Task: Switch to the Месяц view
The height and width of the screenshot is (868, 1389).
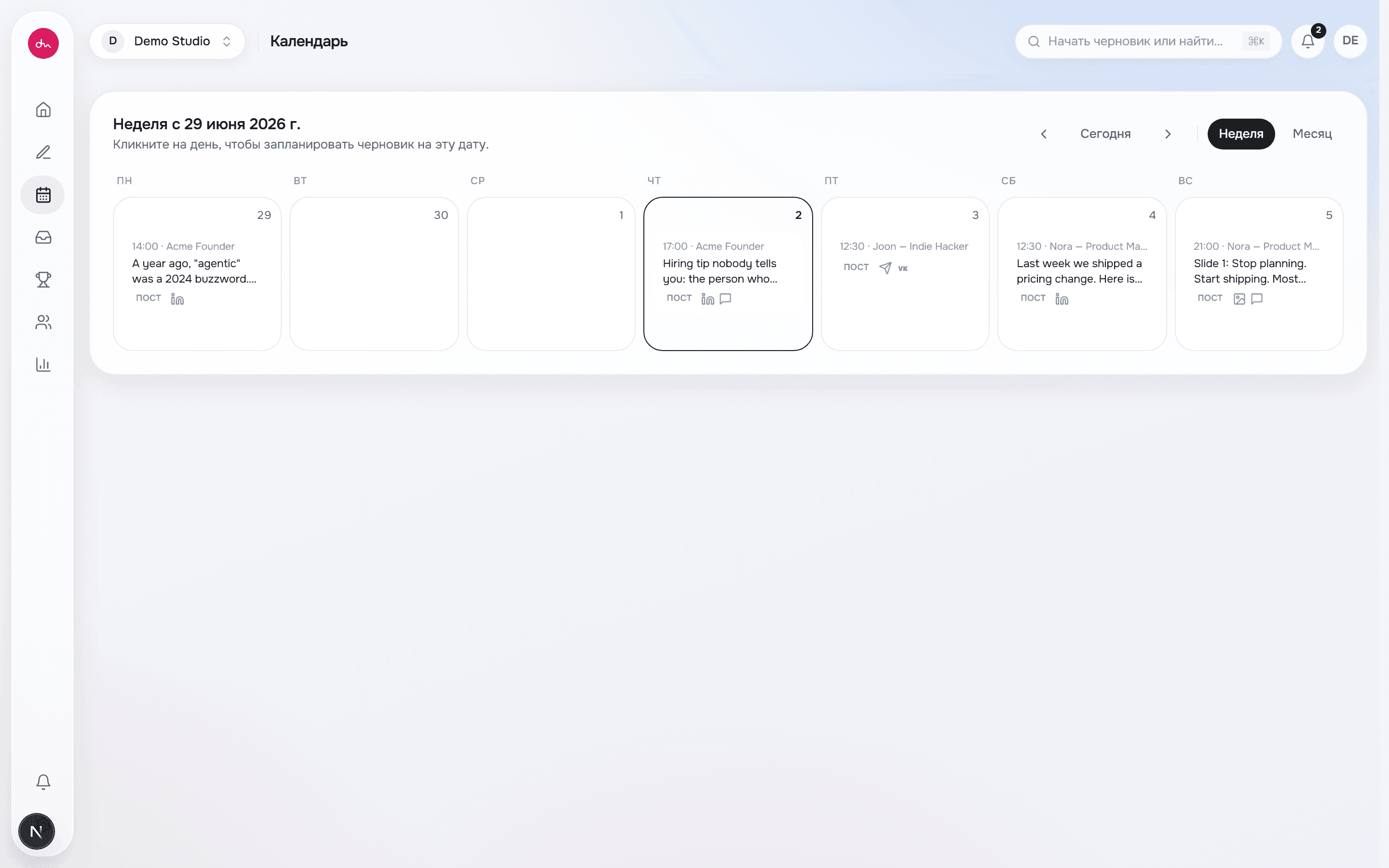Action: [1312, 134]
